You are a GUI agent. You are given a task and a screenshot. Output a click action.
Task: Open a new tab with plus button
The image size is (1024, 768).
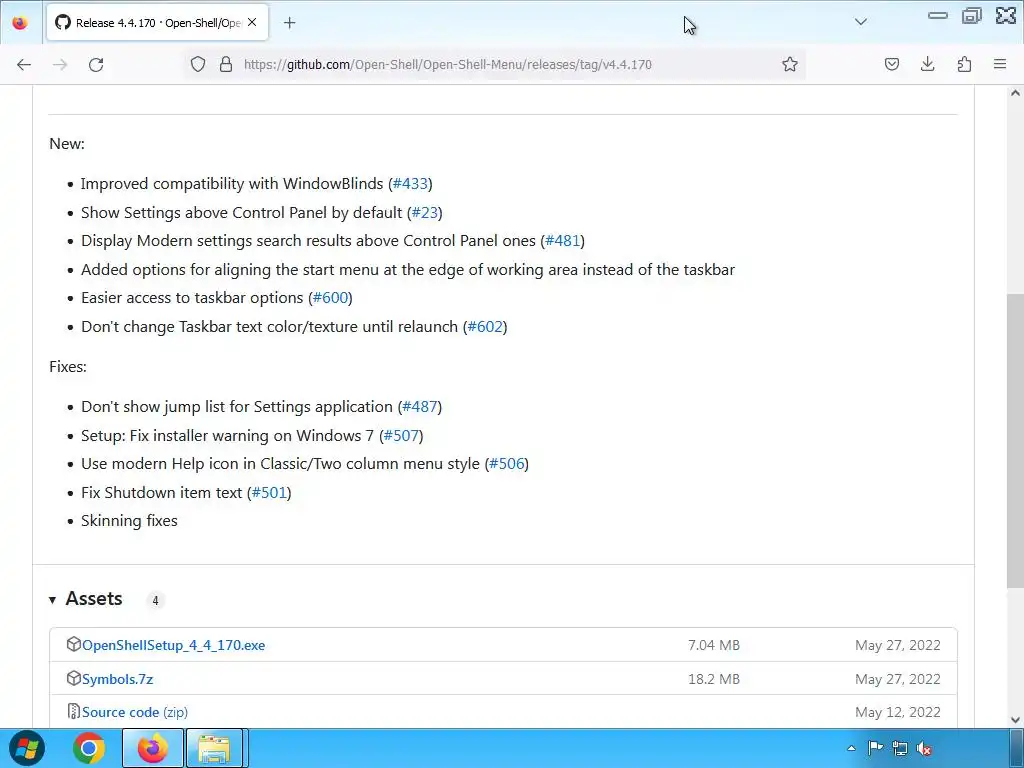[x=289, y=23]
